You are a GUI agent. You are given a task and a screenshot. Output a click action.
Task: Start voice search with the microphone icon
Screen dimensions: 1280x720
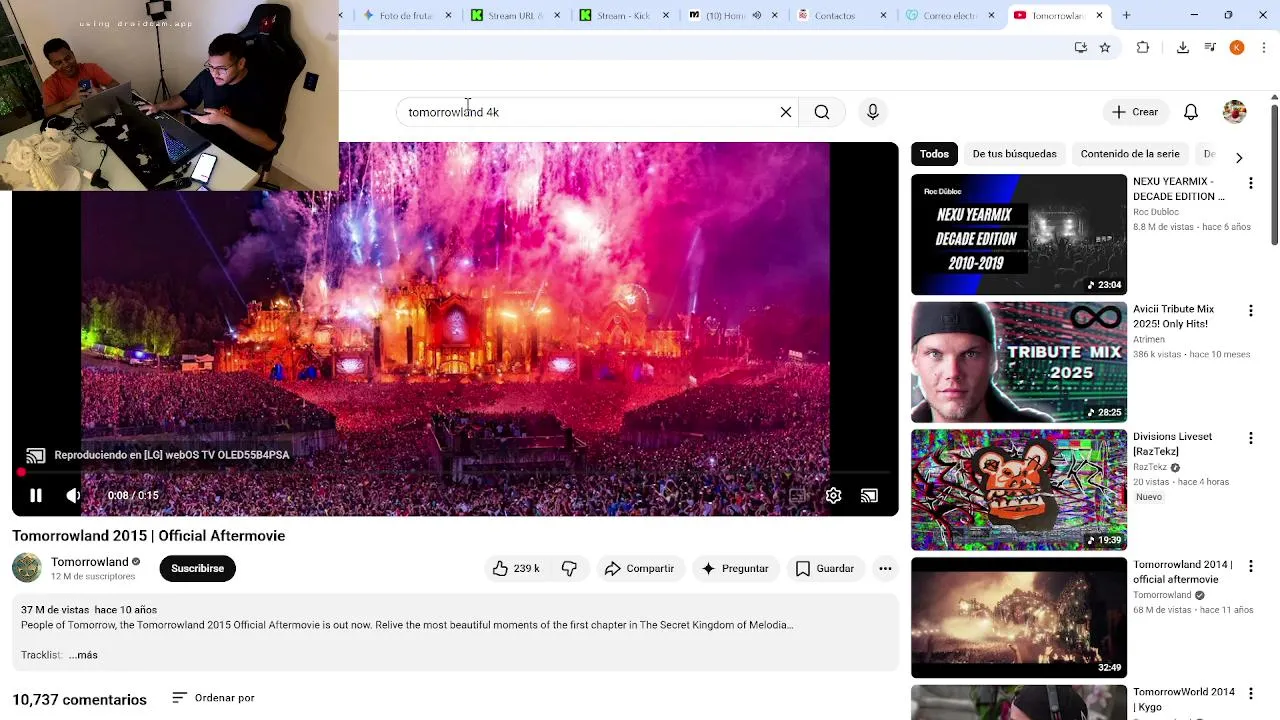(x=873, y=112)
